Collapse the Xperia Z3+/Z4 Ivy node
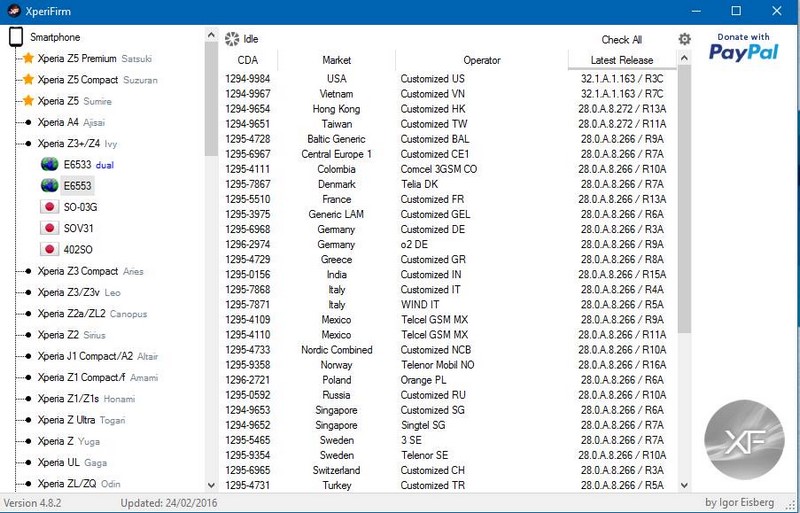The image size is (800, 513). [x=28, y=143]
